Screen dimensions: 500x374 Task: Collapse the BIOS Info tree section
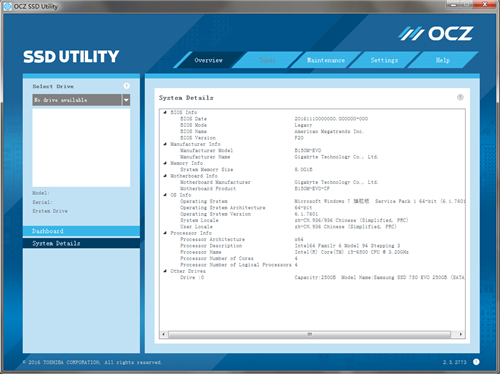[165, 112]
